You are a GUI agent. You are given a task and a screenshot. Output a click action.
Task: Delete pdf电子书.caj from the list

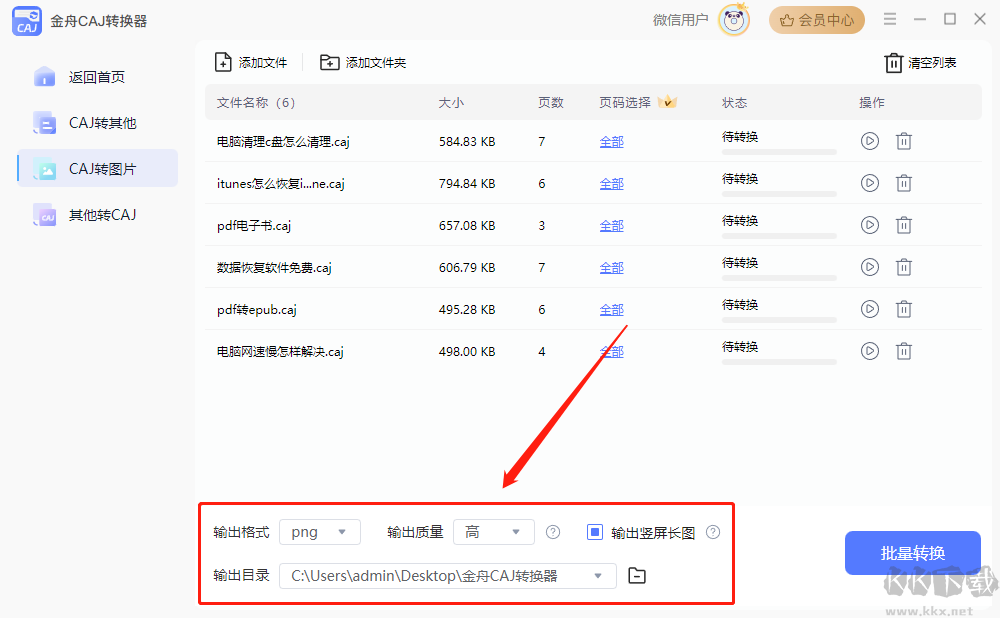(903, 226)
